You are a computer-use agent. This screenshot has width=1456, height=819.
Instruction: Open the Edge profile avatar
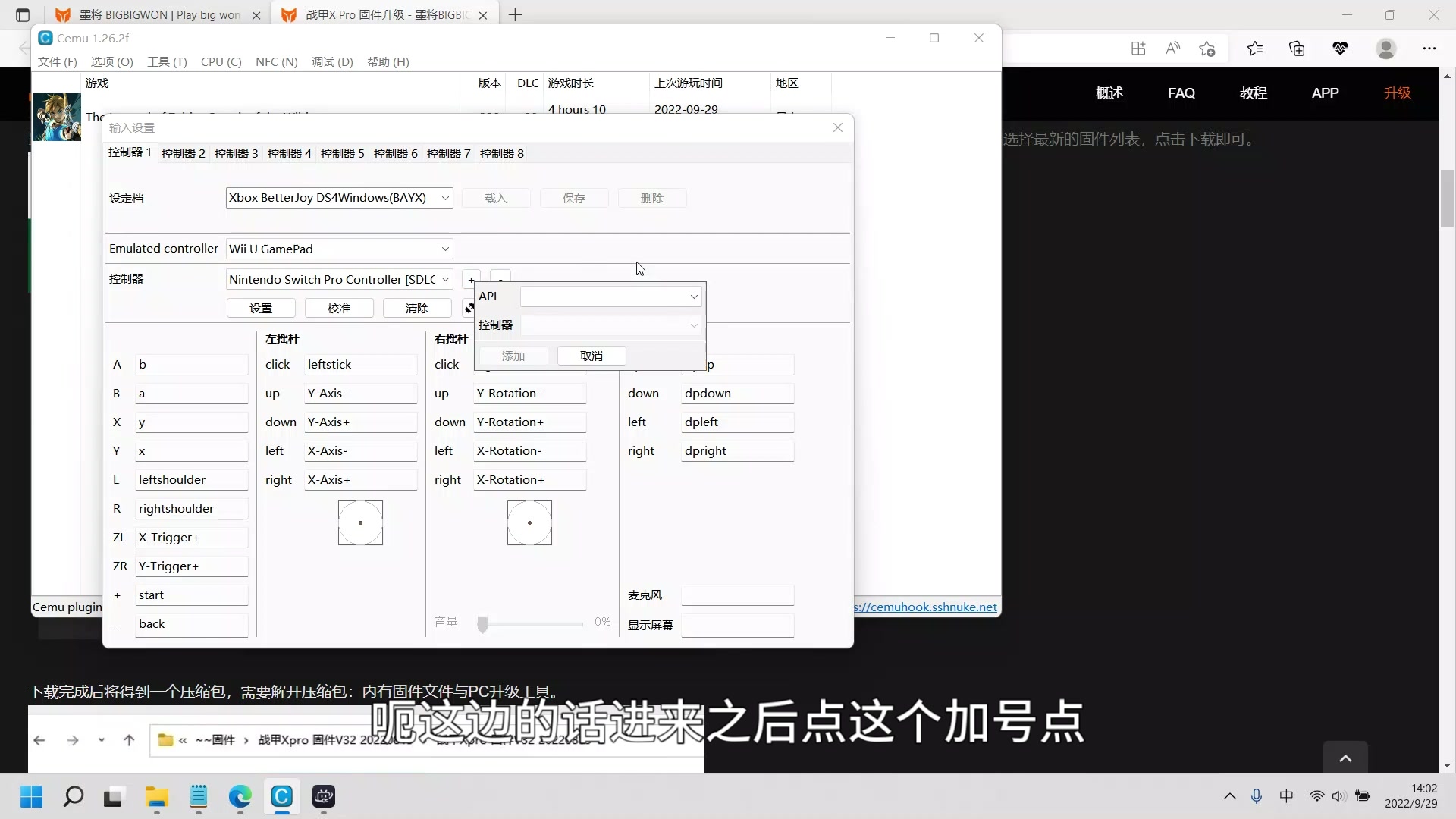point(1386,49)
